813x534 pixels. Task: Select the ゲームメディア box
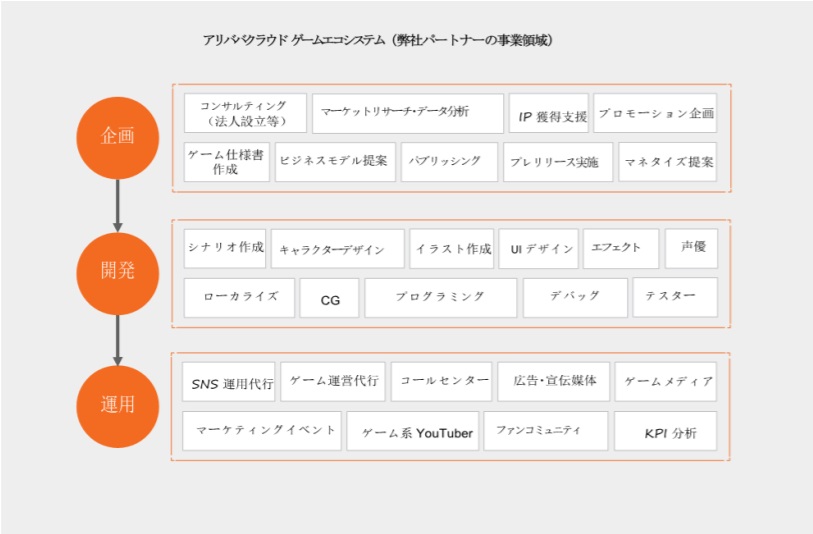(x=666, y=382)
